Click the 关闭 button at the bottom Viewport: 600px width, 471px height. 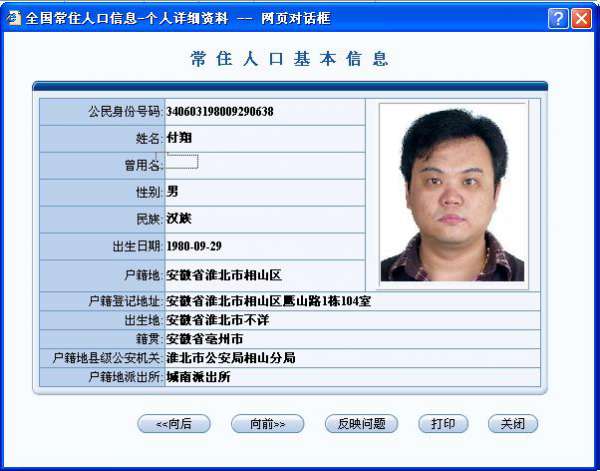pos(513,424)
